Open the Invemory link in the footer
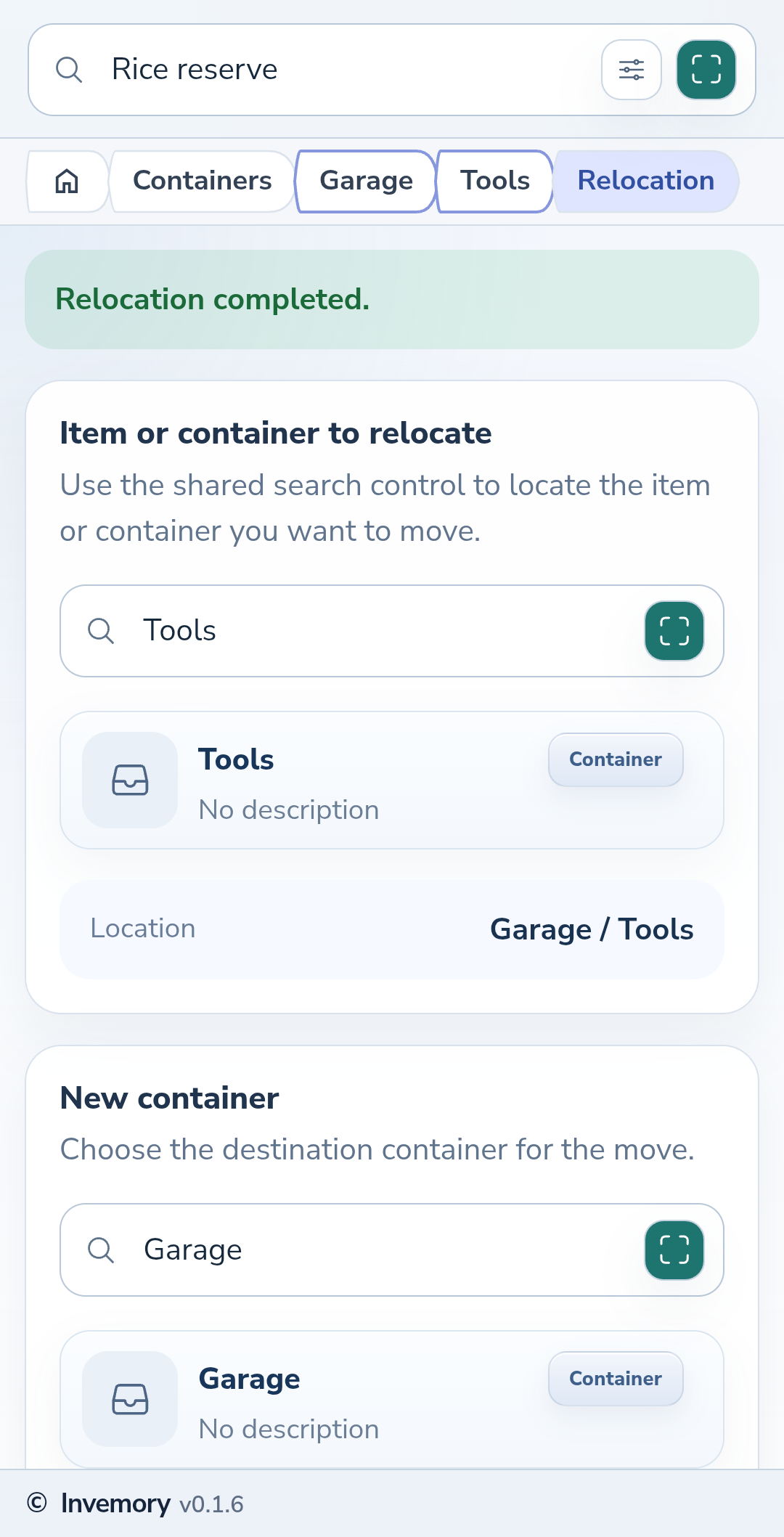The width and height of the screenshot is (784, 1537). (115, 1504)
